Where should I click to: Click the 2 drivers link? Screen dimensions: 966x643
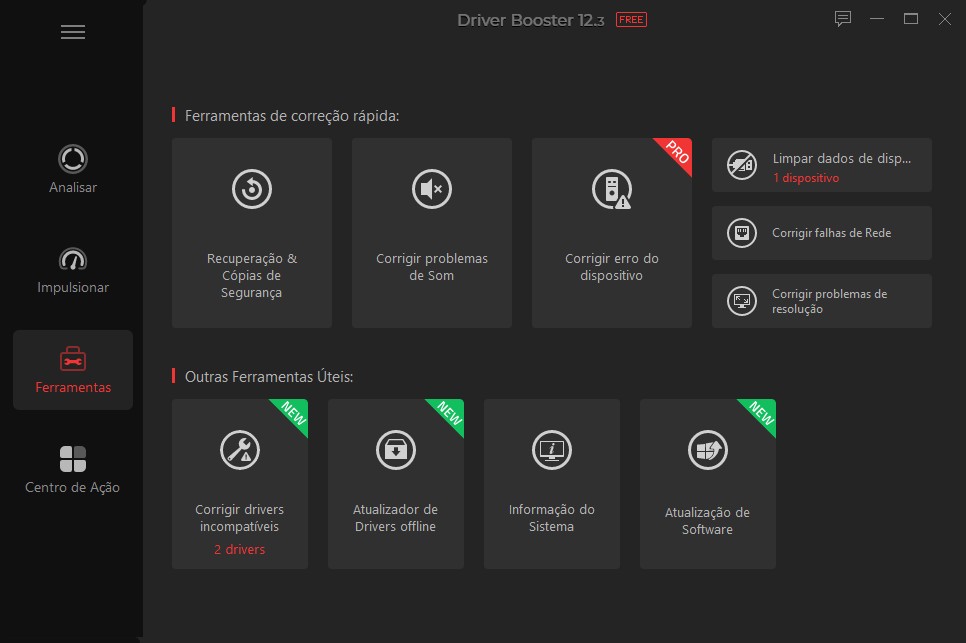pyautogui.click(x=239, y=549)
